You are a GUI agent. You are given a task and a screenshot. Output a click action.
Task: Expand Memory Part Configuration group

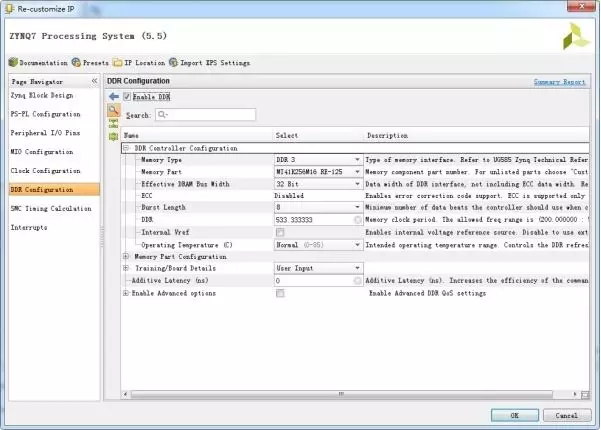pos(126,256)
